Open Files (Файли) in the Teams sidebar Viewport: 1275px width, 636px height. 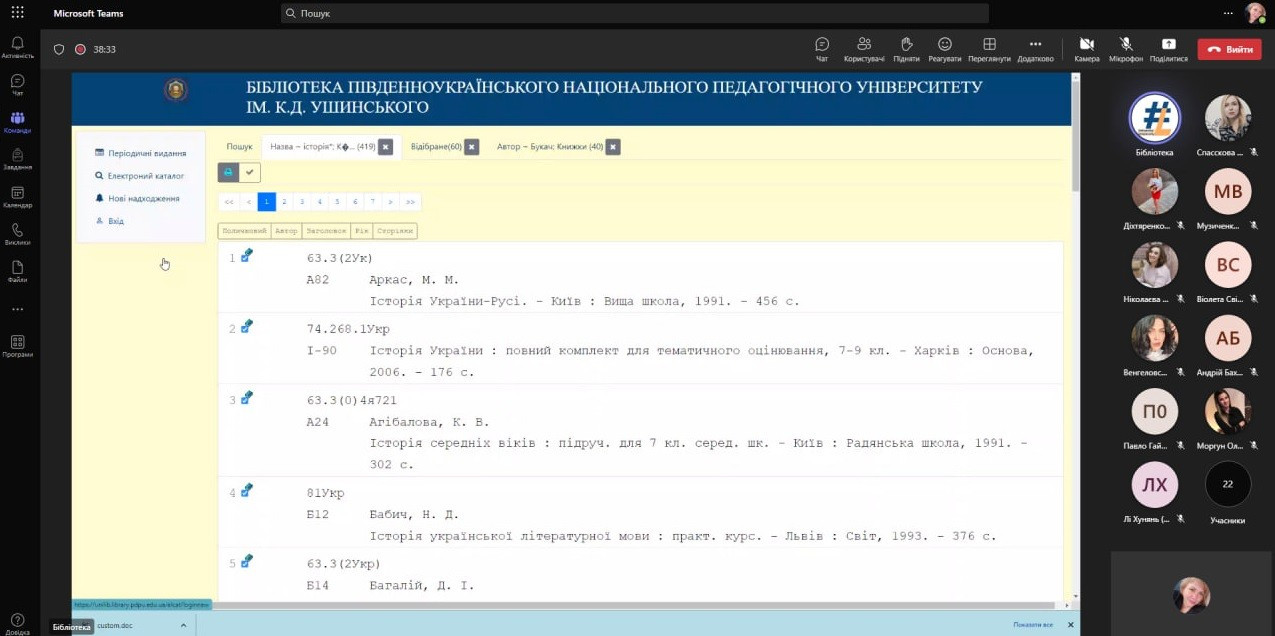17,271
